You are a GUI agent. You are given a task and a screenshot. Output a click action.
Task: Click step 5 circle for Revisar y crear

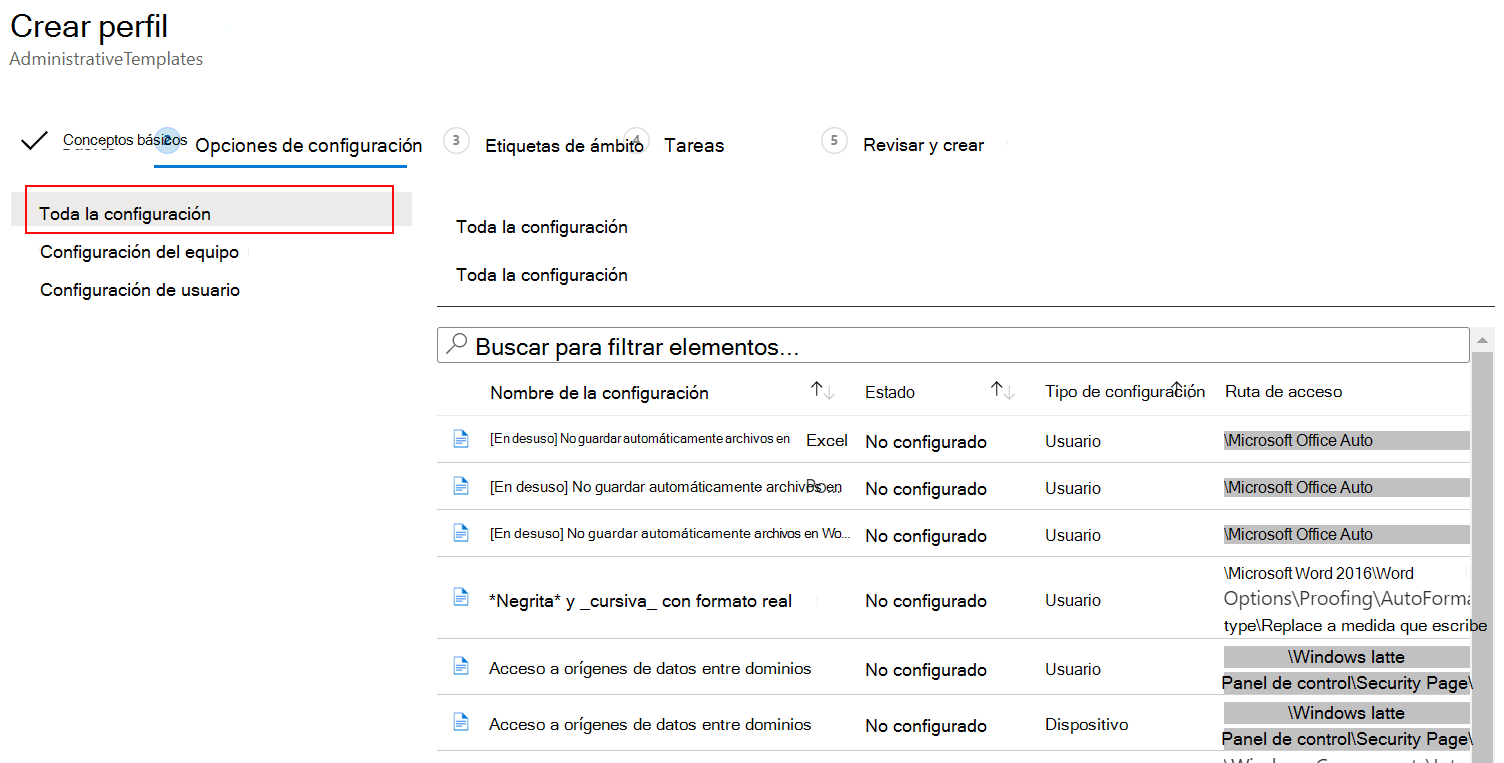click(x=834, y=140)
